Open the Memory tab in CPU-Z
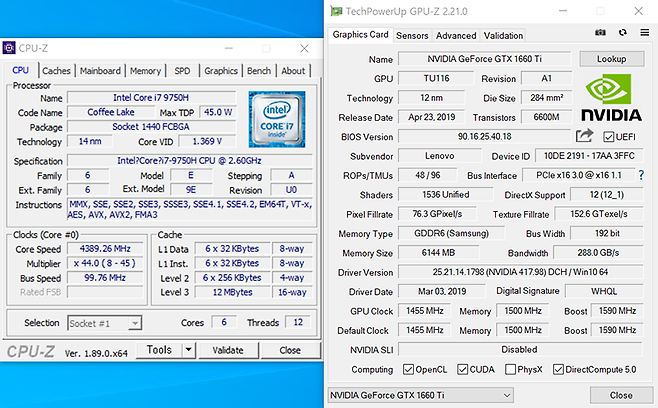Viewport: 658px width, 408px height. 145,71
